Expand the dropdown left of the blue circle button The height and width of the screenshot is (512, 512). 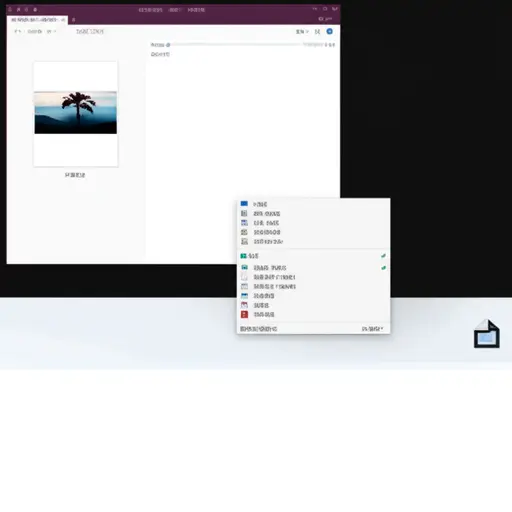(302, 32)
